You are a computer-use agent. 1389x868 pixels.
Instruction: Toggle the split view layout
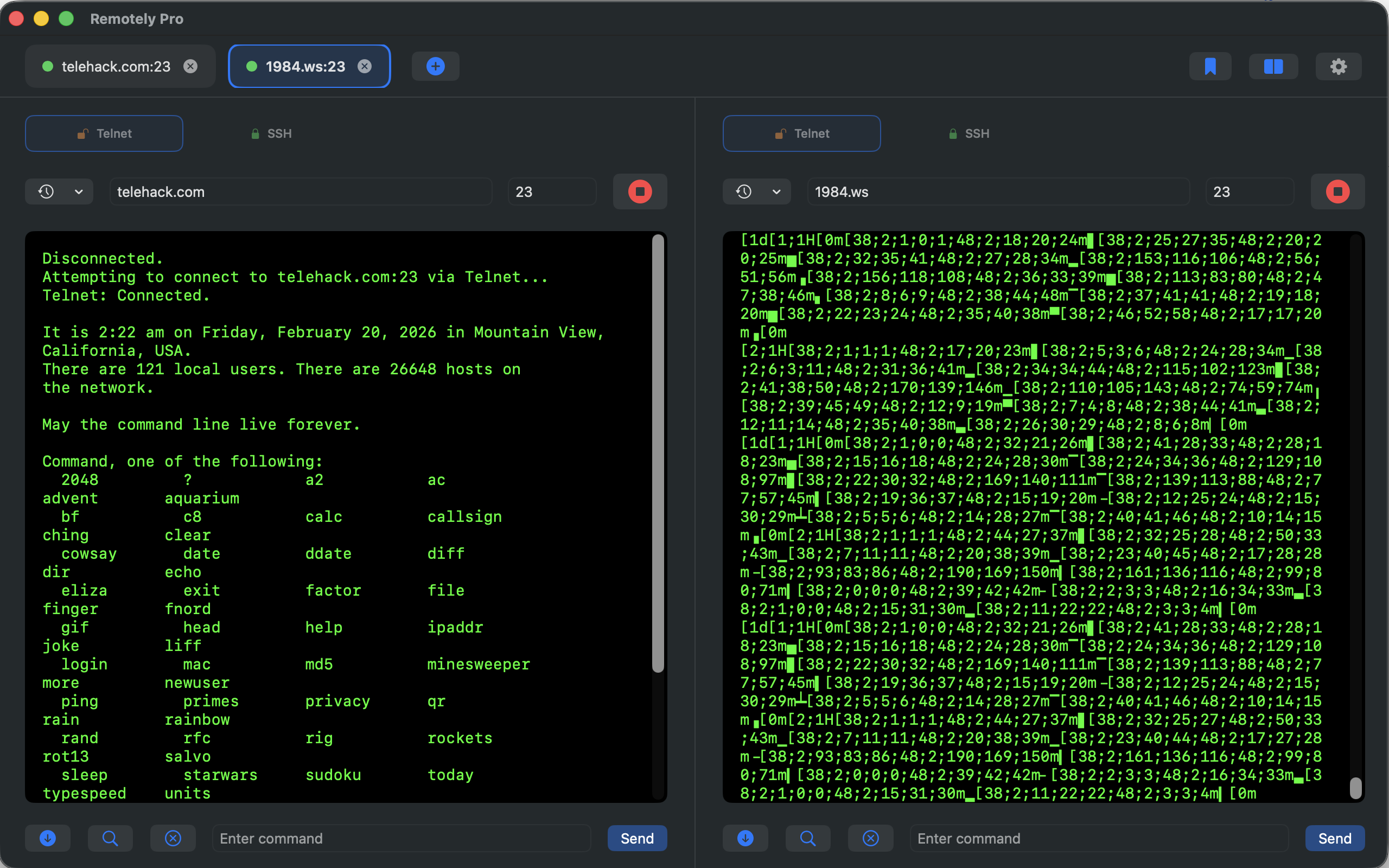[1273, 67]
